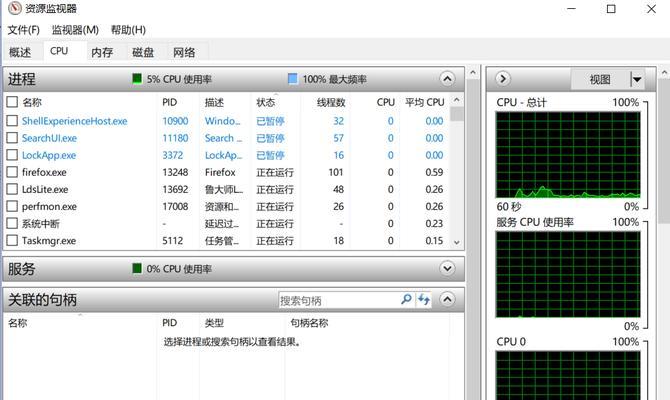Viewport: 670px width, 400px height.
Task: Check the perfmon.exe checkbox
Action: 12,206
